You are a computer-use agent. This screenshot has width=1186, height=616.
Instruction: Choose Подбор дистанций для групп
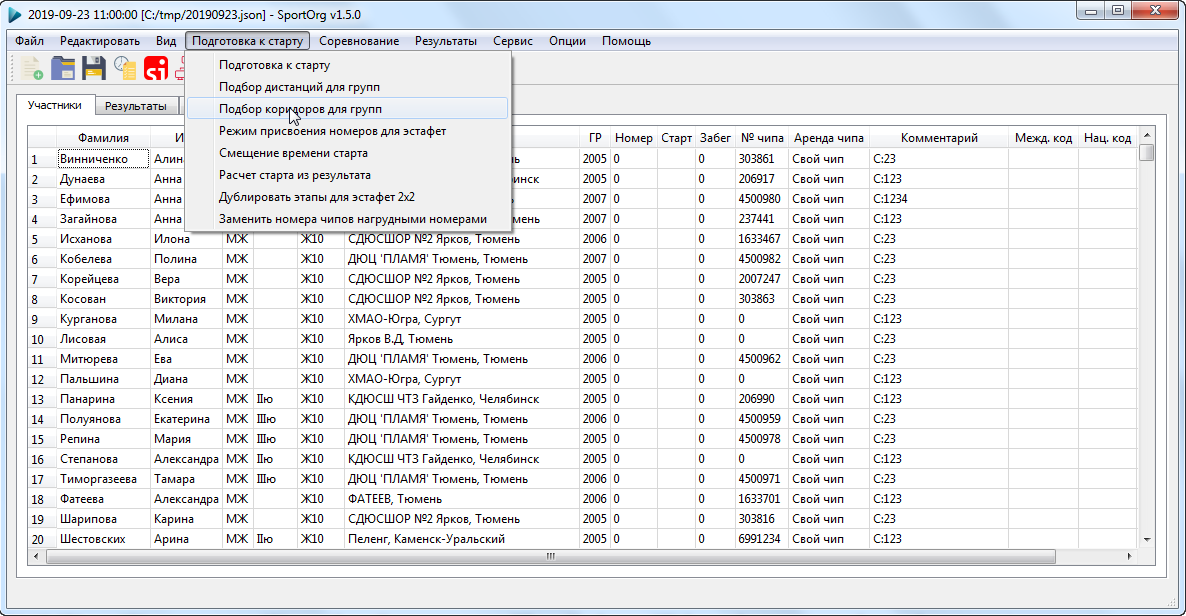348,87
